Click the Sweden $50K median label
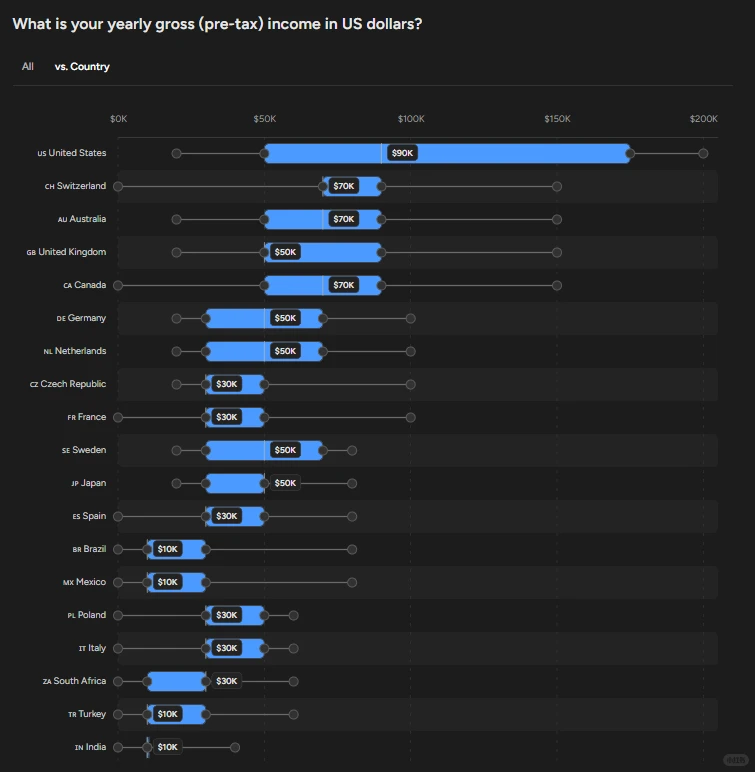755x772 pixels. pyautogui.click(x=285, y=450)
